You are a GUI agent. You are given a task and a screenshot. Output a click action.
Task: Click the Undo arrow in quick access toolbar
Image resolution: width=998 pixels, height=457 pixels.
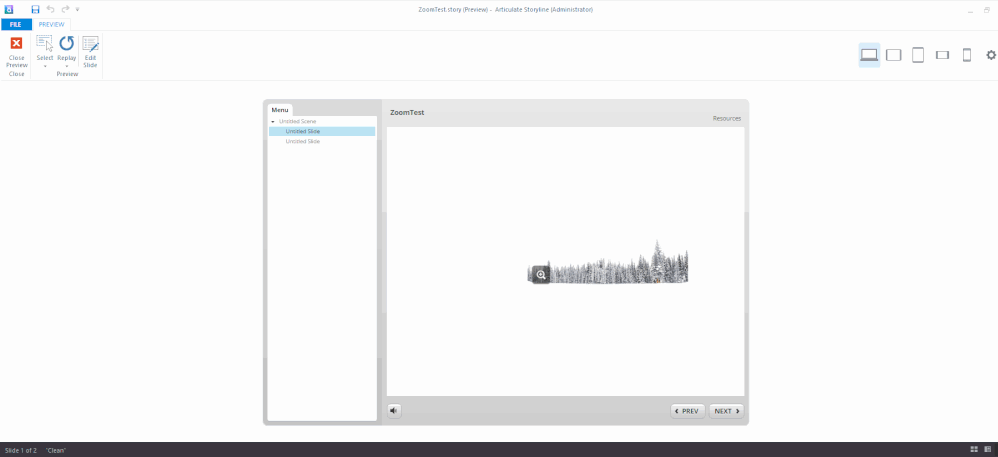51,9
